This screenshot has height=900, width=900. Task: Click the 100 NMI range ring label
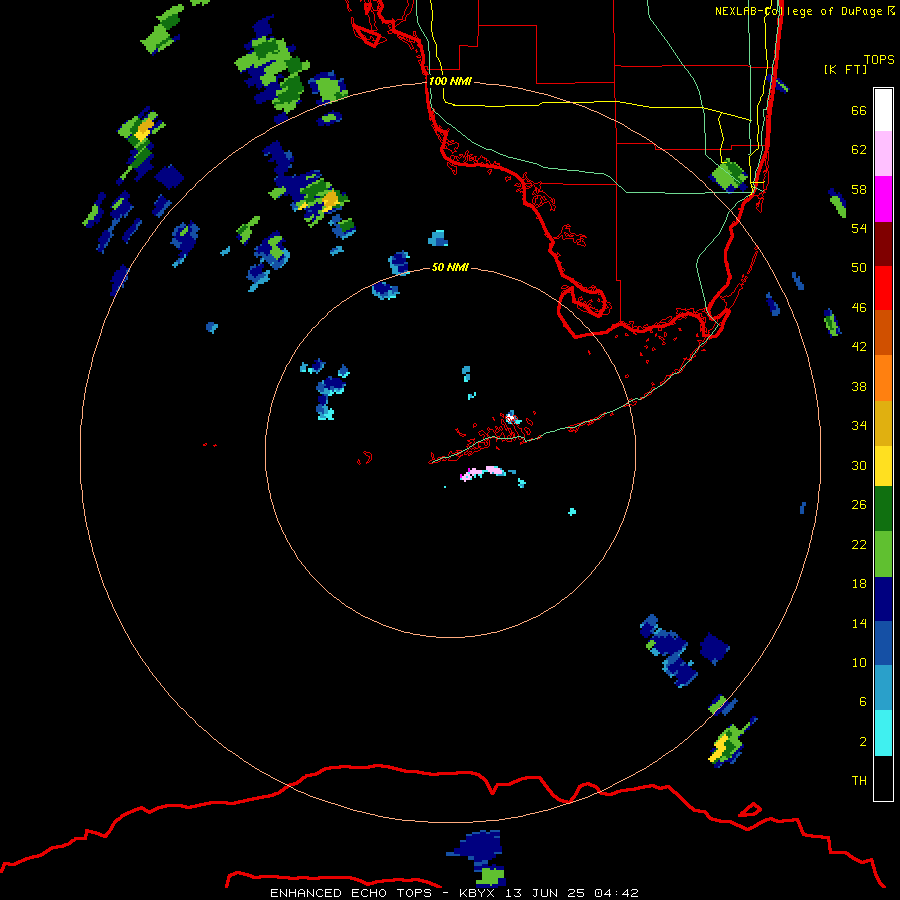(450, 82)
